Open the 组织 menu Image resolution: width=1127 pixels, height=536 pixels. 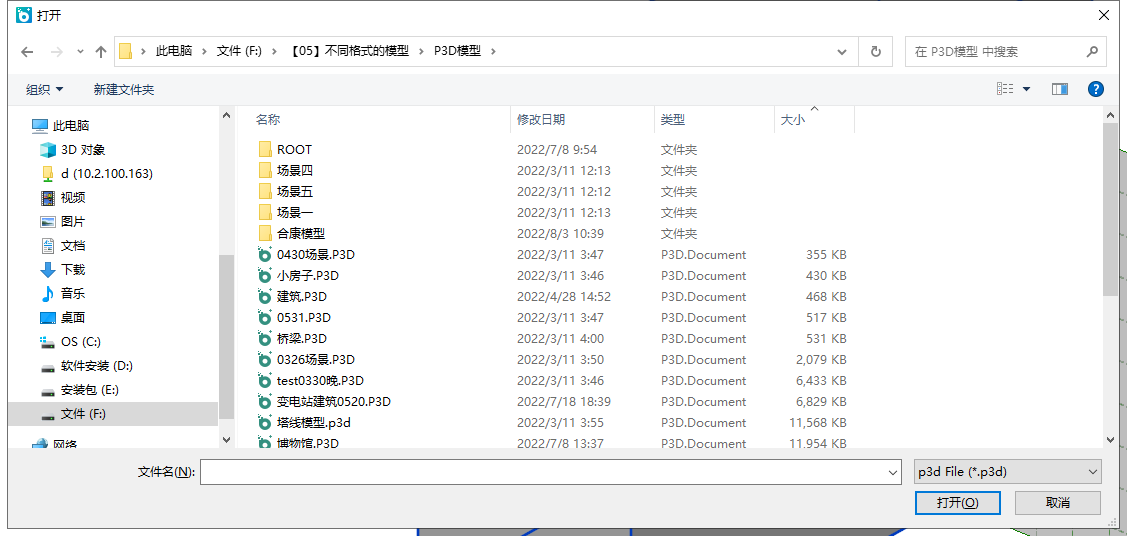(x=45, y=89)
